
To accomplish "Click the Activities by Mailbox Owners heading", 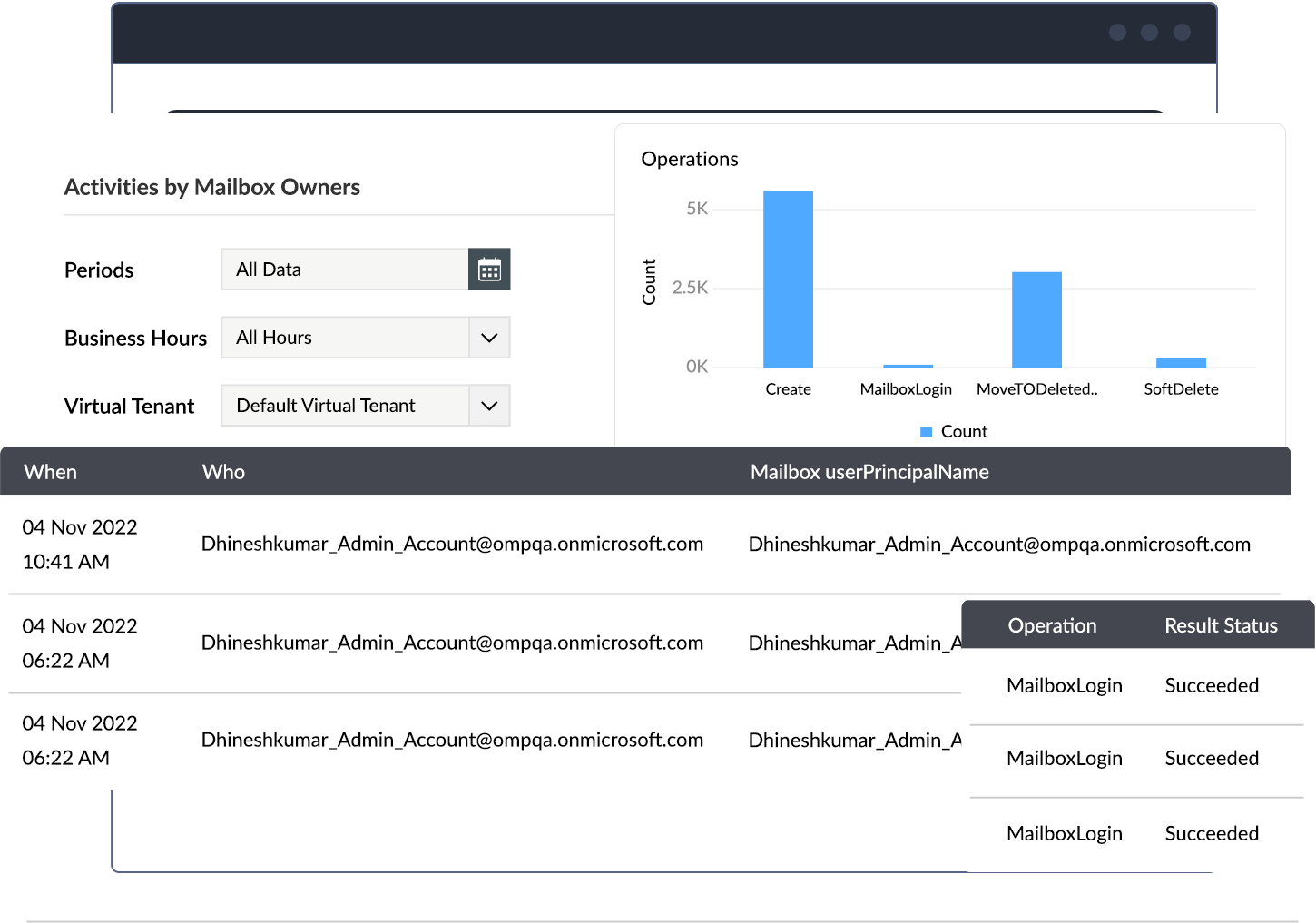I will click(x=211, y=187).
